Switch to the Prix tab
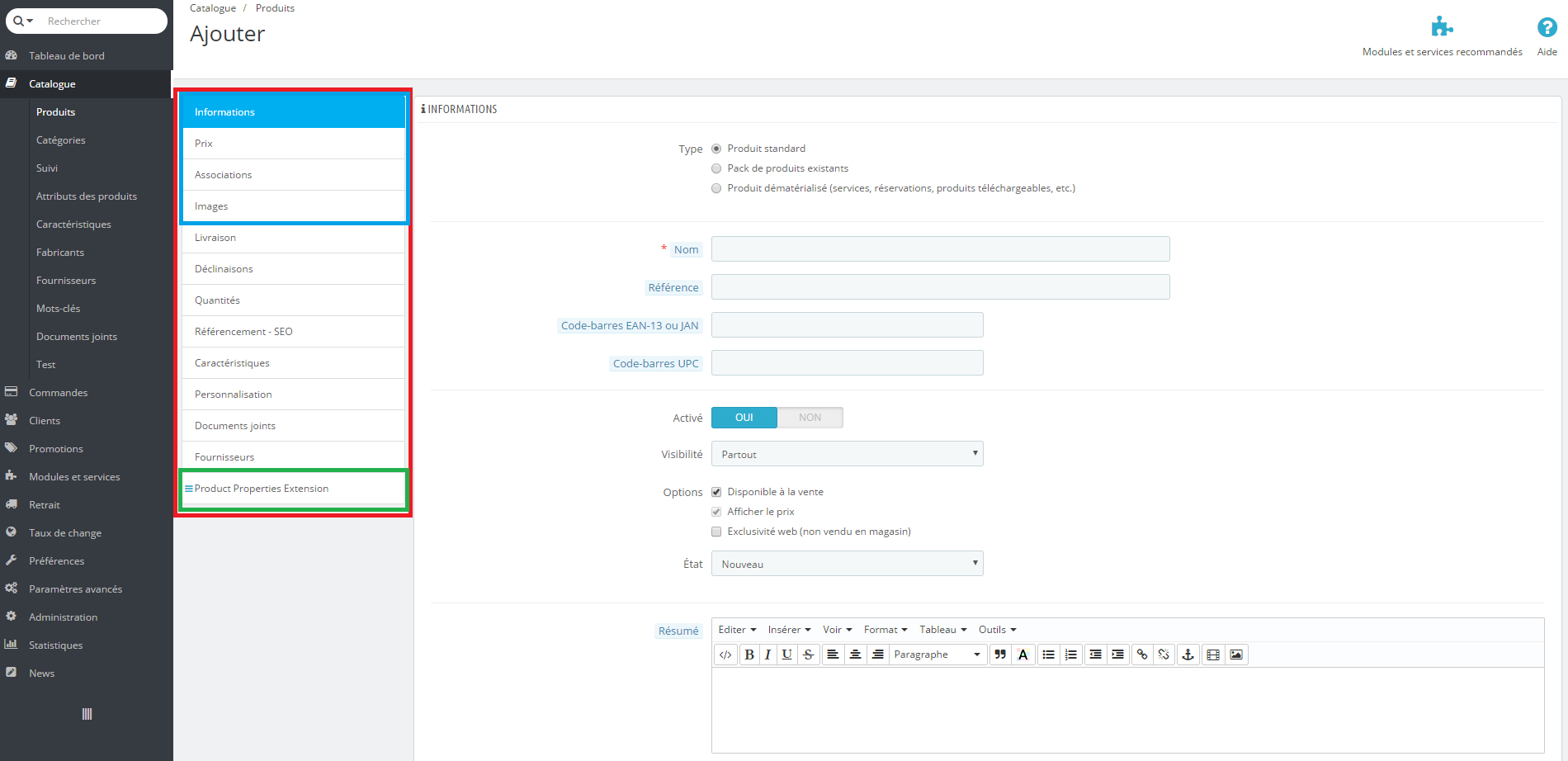The image size is (1568, 761). coord(294,144)
